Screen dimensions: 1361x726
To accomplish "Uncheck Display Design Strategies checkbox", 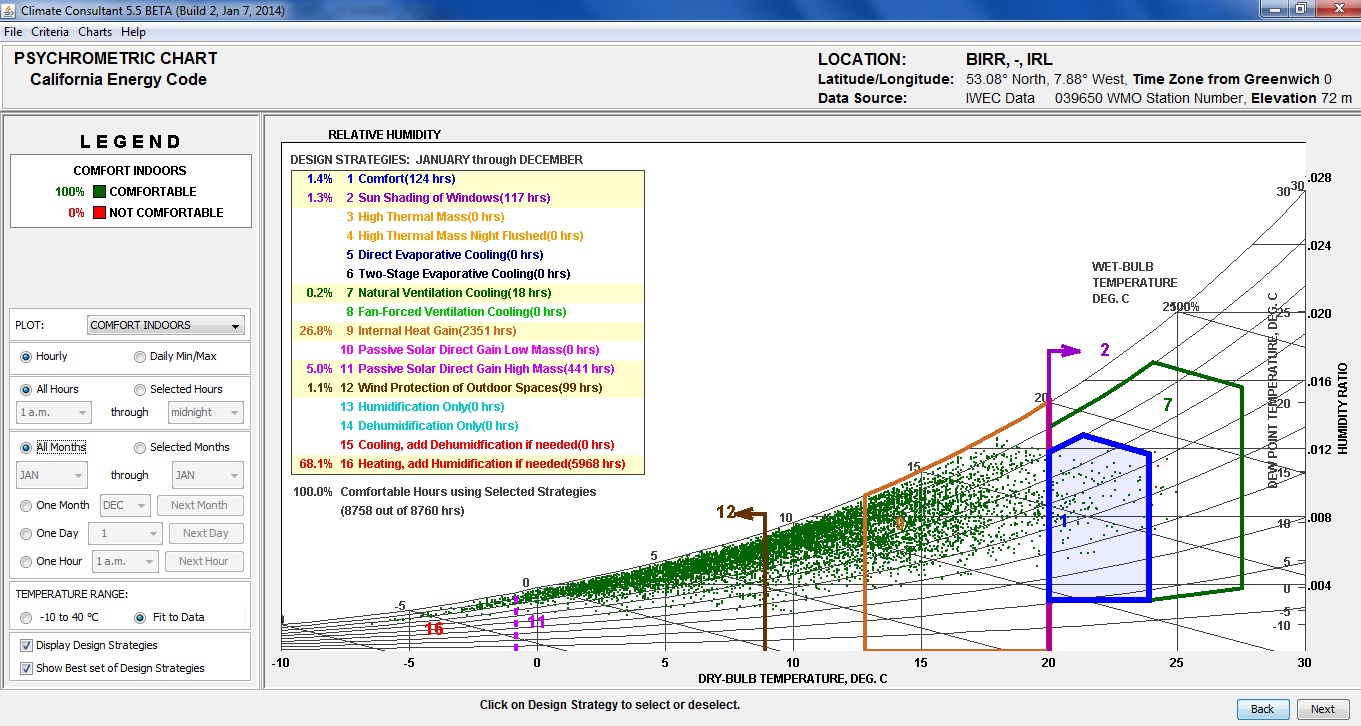I will (25, 646).
